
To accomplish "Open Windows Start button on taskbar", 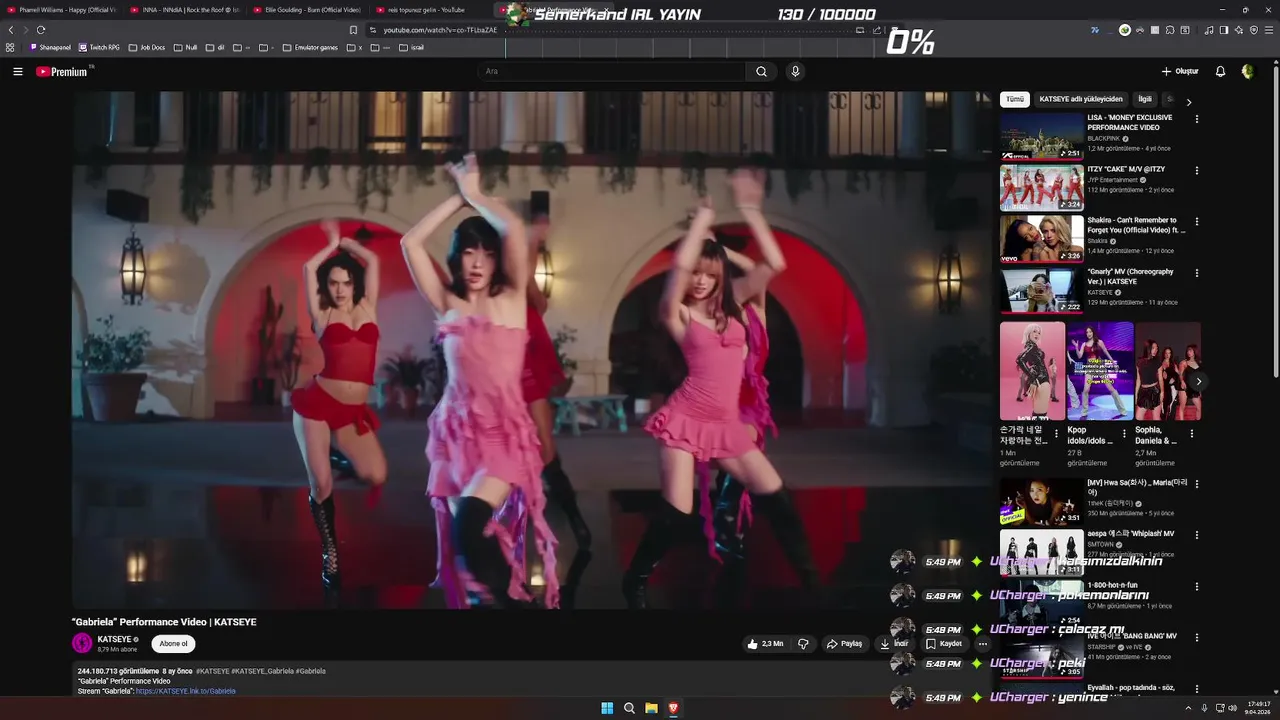I will click(x=607, y=708).
